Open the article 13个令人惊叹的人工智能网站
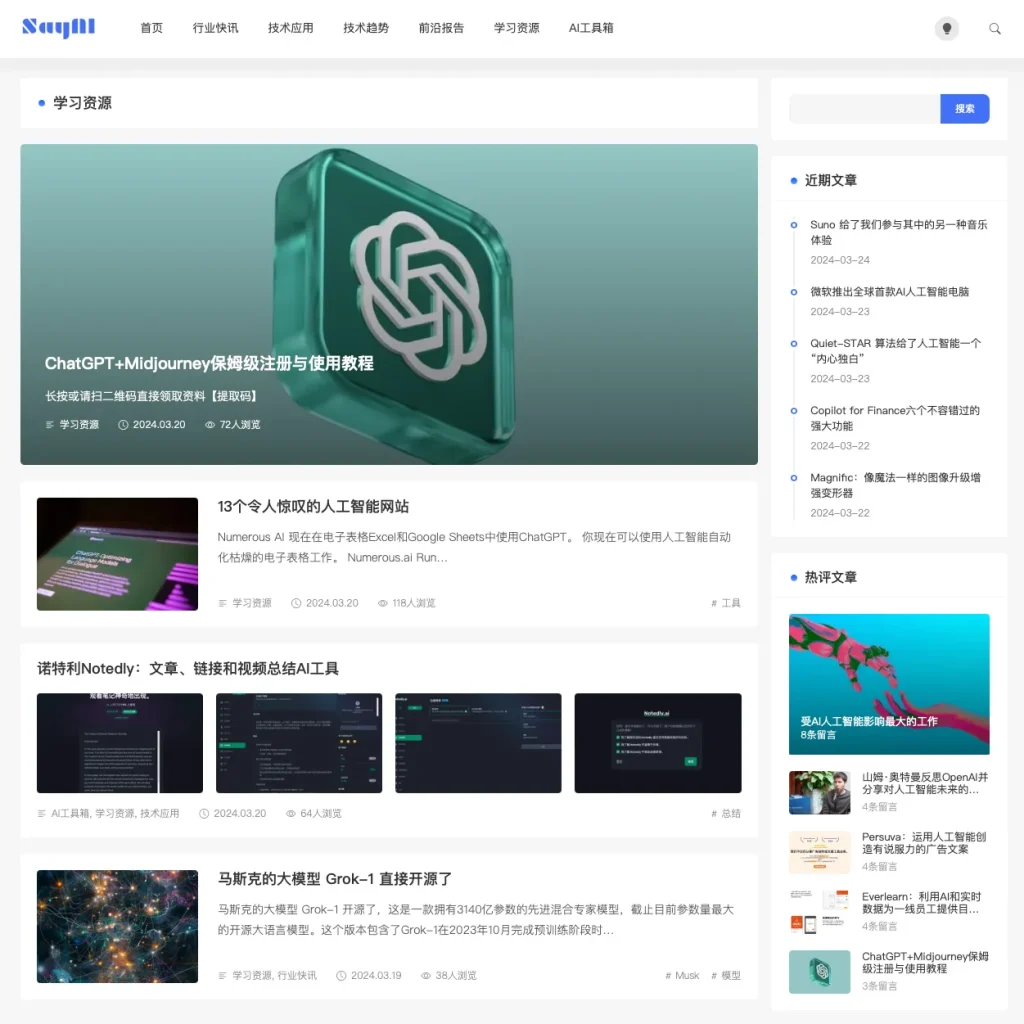Image resolution: width=1024 pixels, height=1024 pixels. (x=313, y=507)
